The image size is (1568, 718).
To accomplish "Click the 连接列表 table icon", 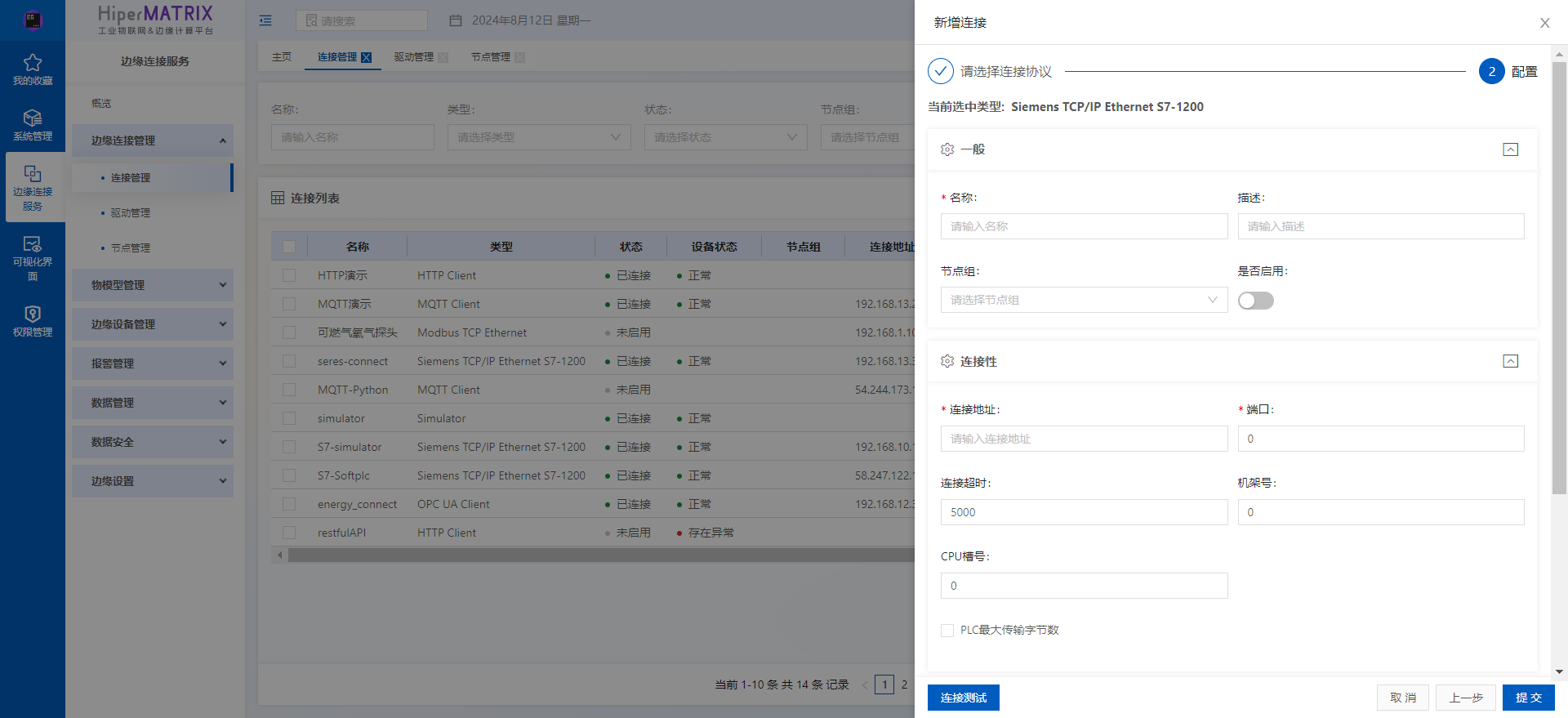I will 278,198.
